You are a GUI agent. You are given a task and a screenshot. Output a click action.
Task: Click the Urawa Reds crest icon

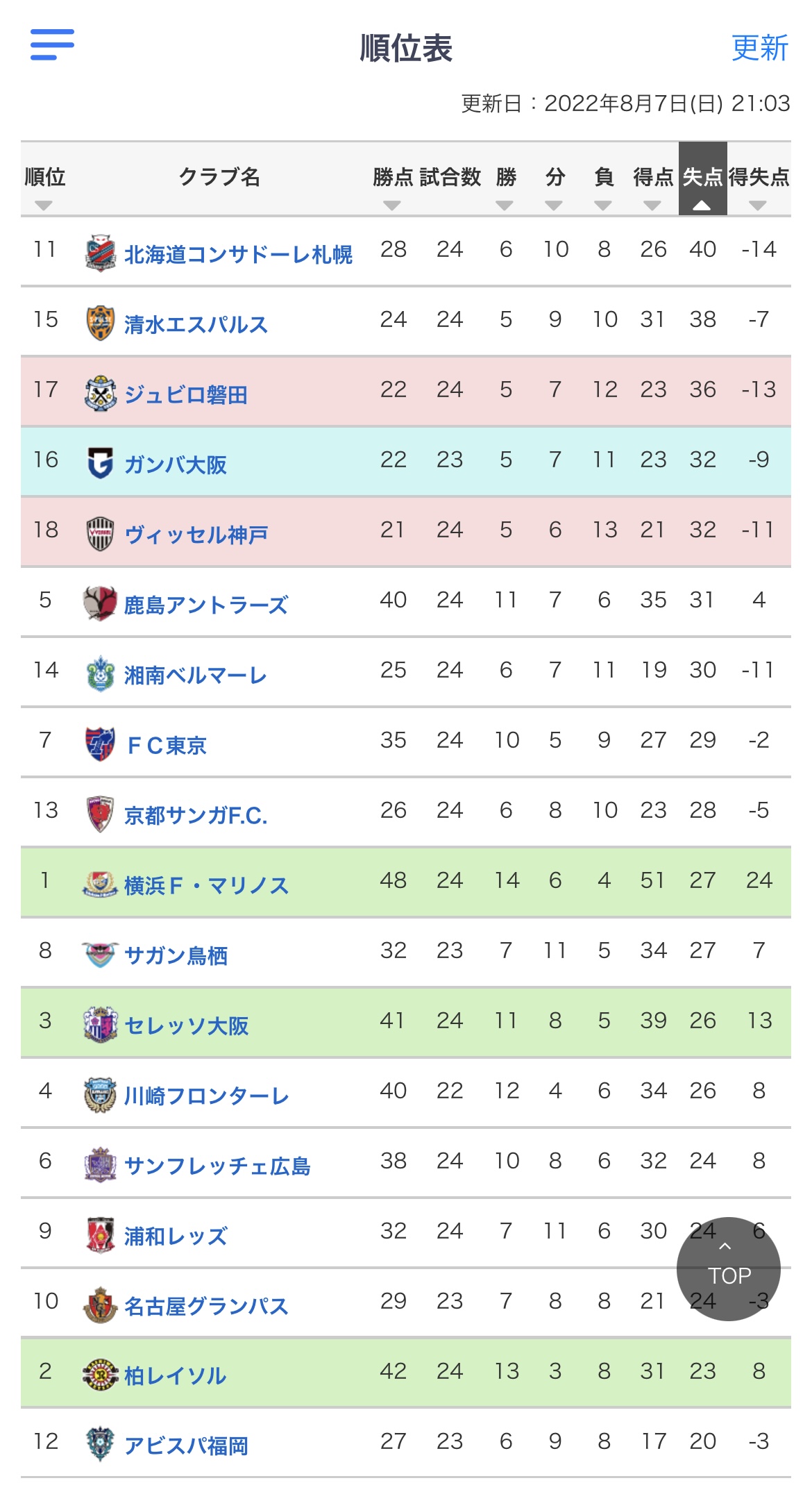click(100, 1234)
